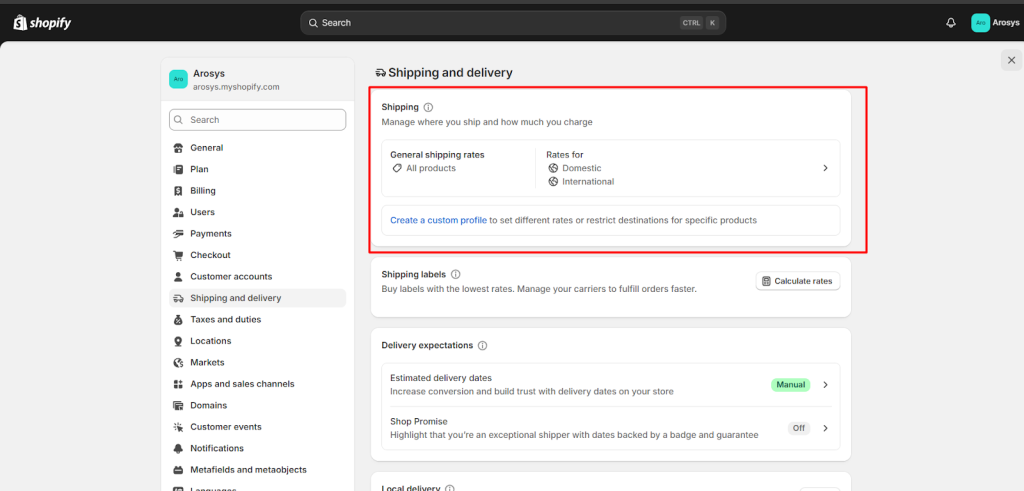The height and width of the screenshot is (491, 1024).
Task: Expand General shipping rates chevron
Action: tap(825, 168)
